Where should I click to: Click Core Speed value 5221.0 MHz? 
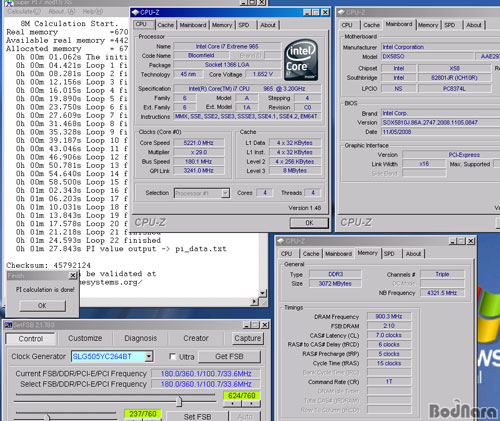click(x=199, y=143)
